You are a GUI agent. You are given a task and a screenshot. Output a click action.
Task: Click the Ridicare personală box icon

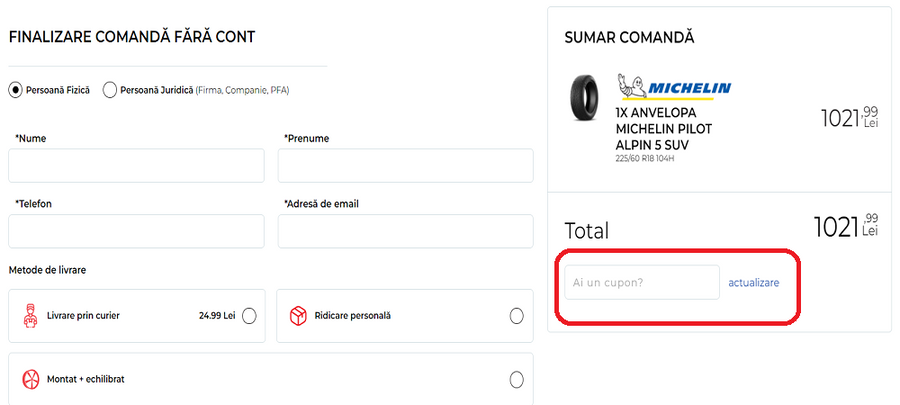pyautogui.click(x=298, y=316)
